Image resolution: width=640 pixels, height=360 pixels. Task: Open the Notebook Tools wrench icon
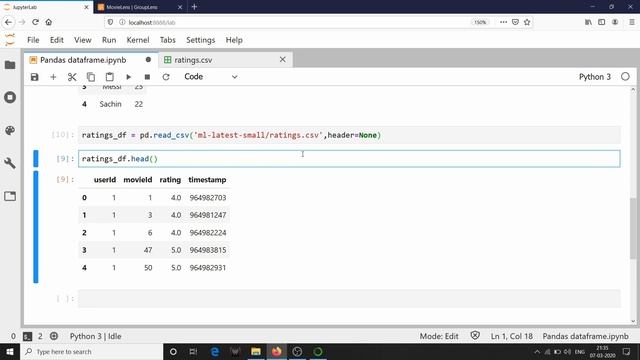coord(10,163)
